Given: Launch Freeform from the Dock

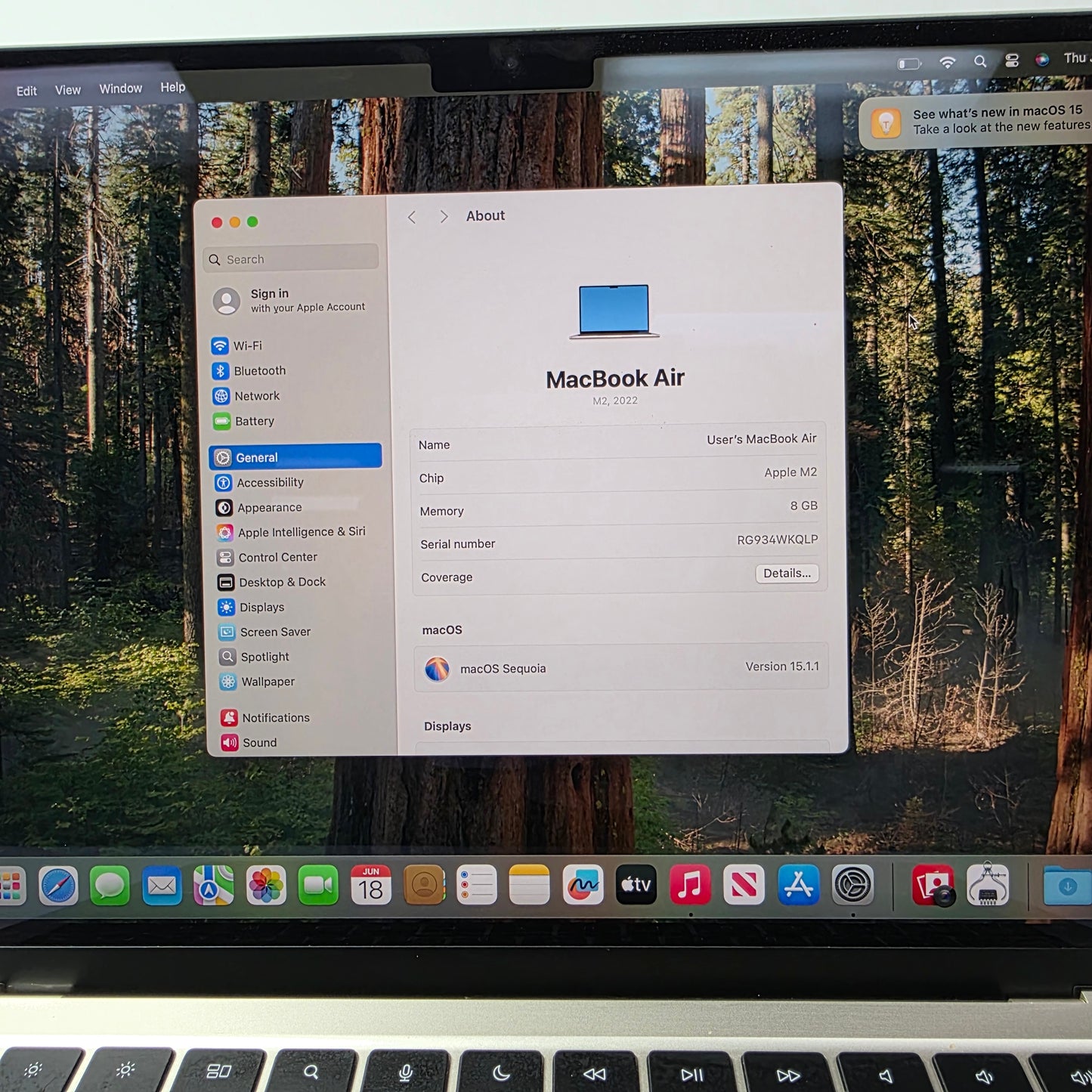Looking at the screenshot, I should pyautogui.click(x=583, y=885).
